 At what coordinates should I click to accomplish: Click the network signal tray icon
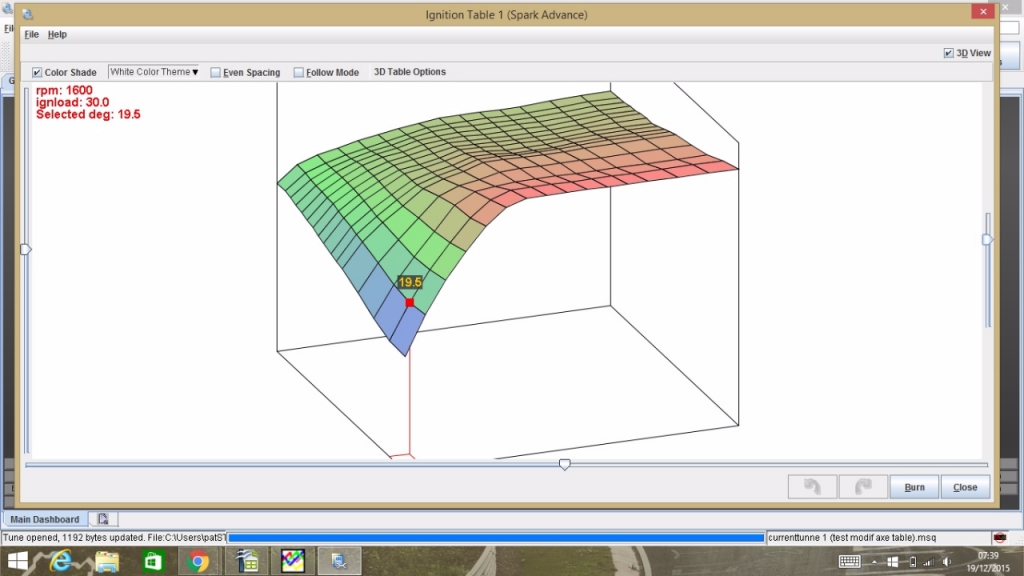[929, 562]
